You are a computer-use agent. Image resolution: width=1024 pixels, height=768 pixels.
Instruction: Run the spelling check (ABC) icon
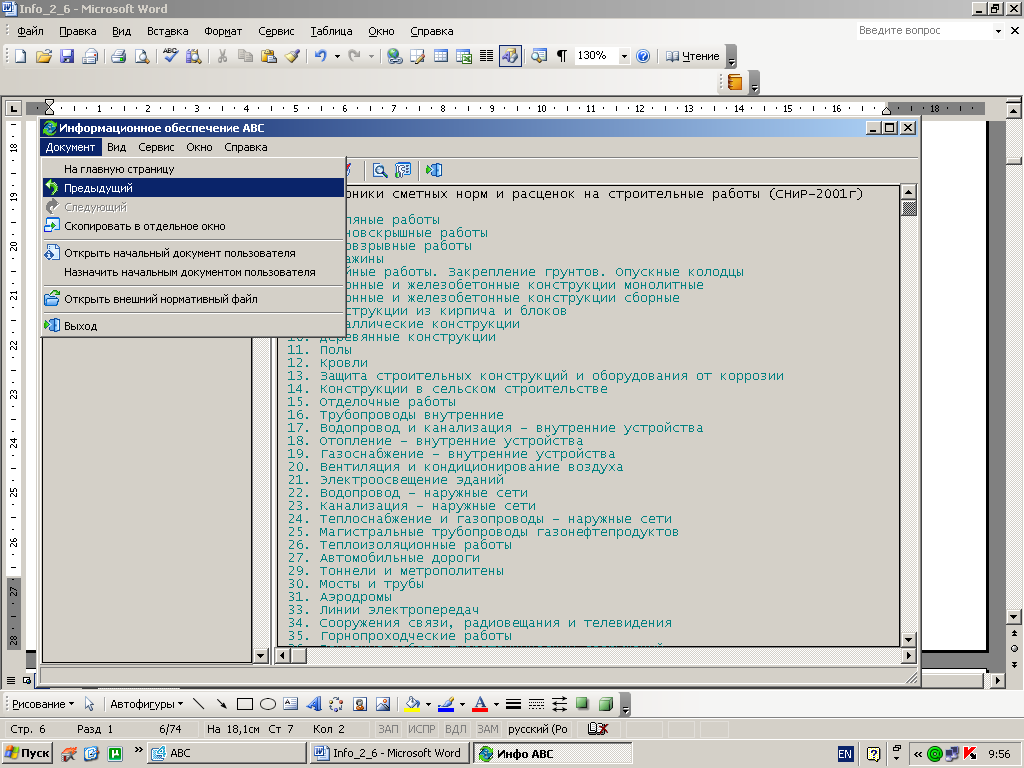170,56
